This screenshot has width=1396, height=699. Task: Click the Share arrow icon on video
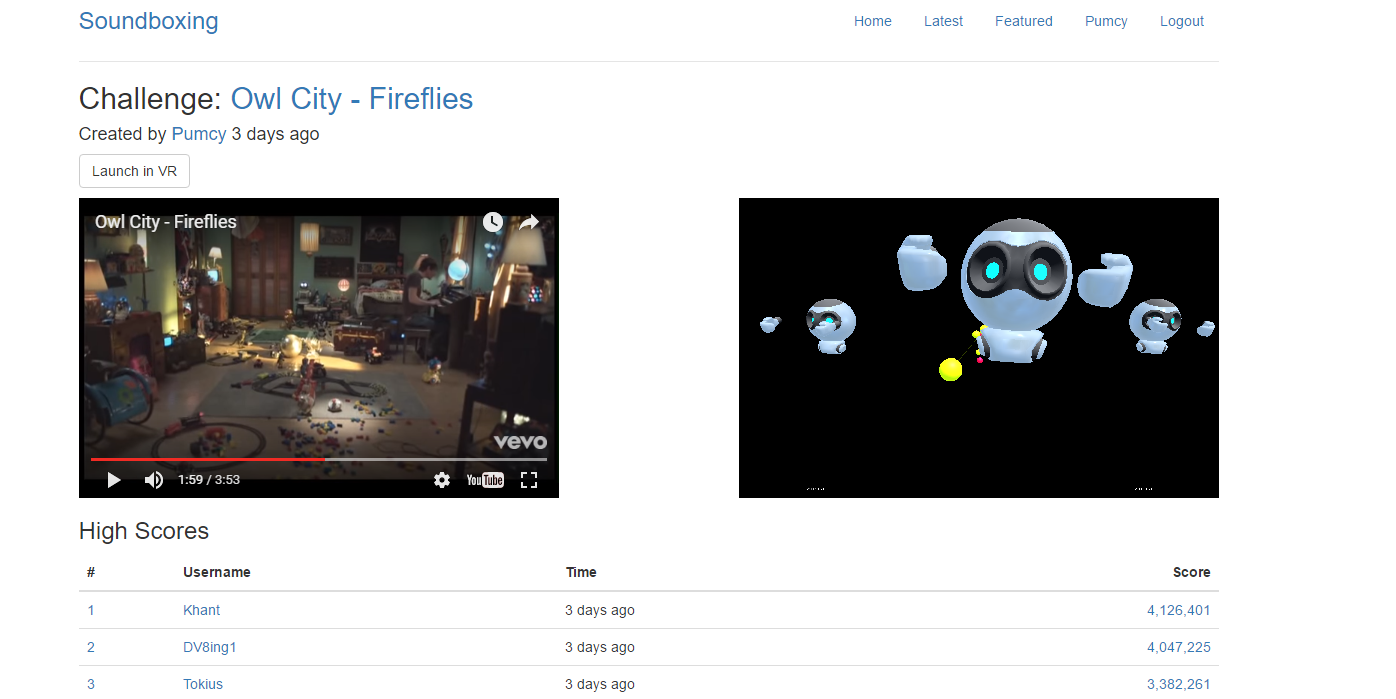(529, 222)
